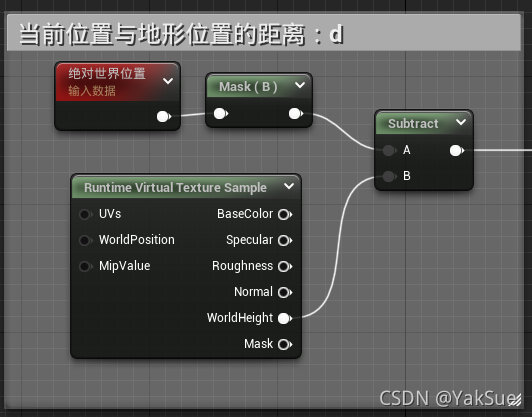The image size is (532, 417).
Task: Select the Mask ( B ) node title
Action: click(x=248, y=87)
